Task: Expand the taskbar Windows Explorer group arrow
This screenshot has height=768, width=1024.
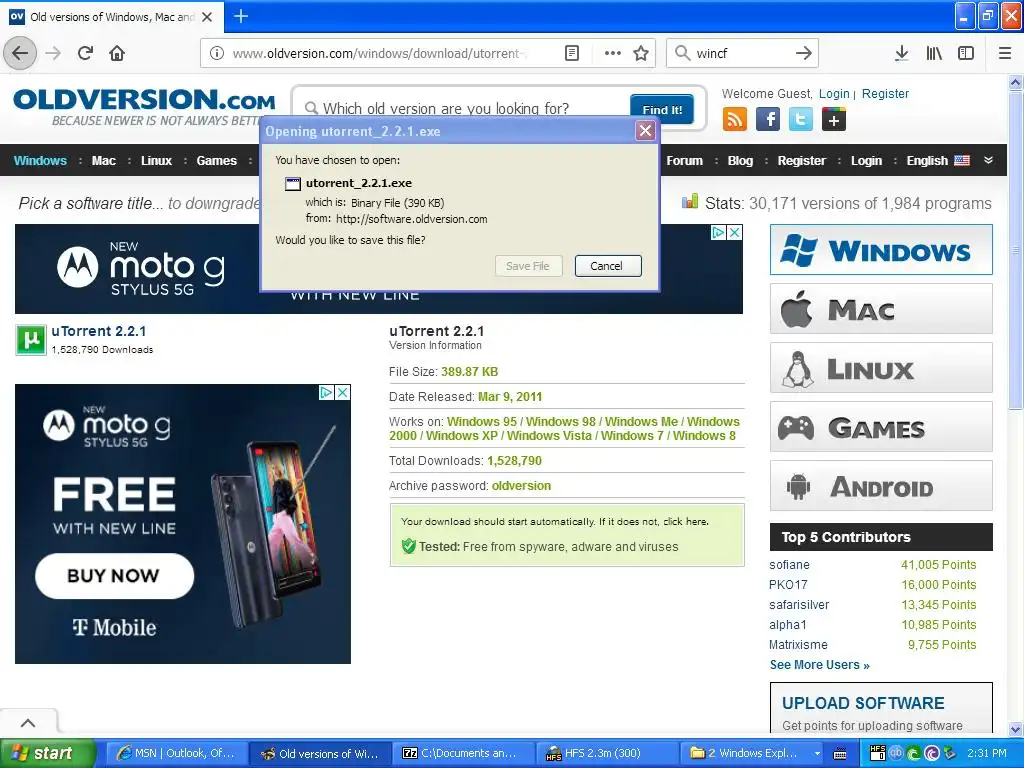Action: pos(816,754)
